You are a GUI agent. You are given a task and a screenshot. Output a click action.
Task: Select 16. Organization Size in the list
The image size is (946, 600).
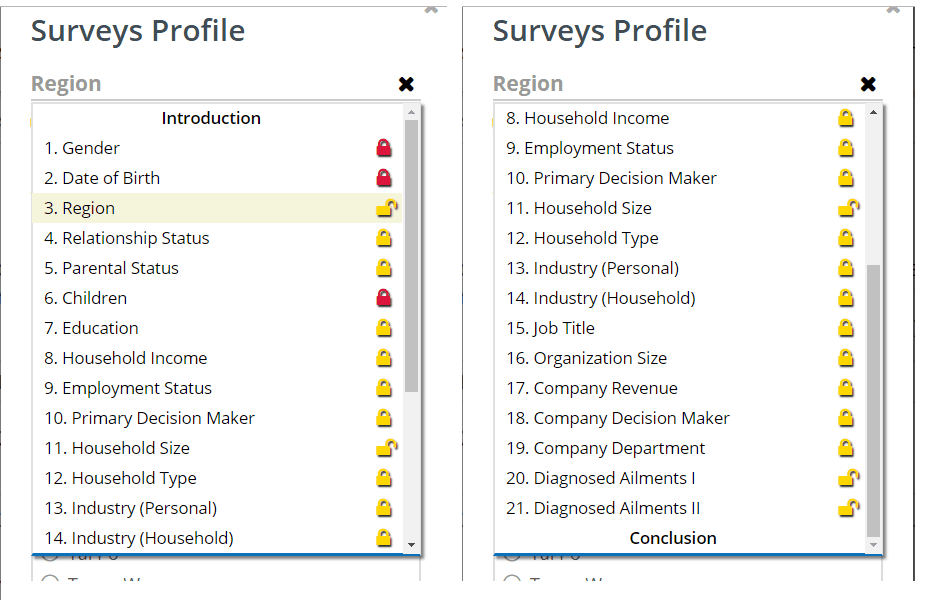(586, 359)
